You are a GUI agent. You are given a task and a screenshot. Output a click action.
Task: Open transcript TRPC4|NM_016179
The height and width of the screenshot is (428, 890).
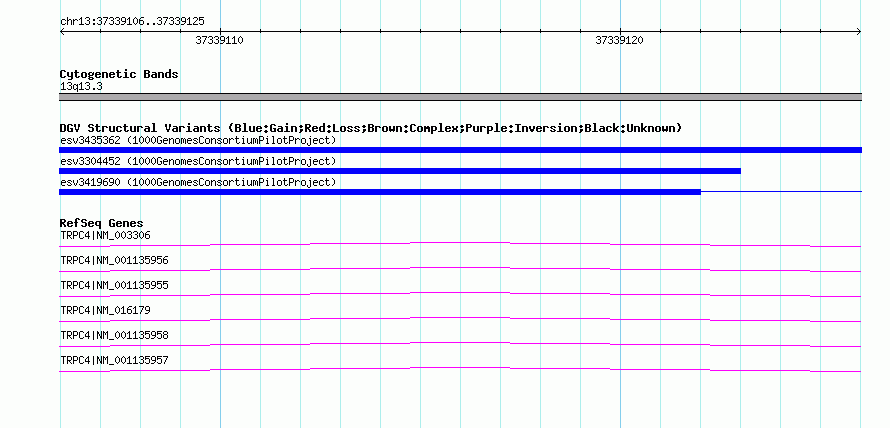(105, 310)
